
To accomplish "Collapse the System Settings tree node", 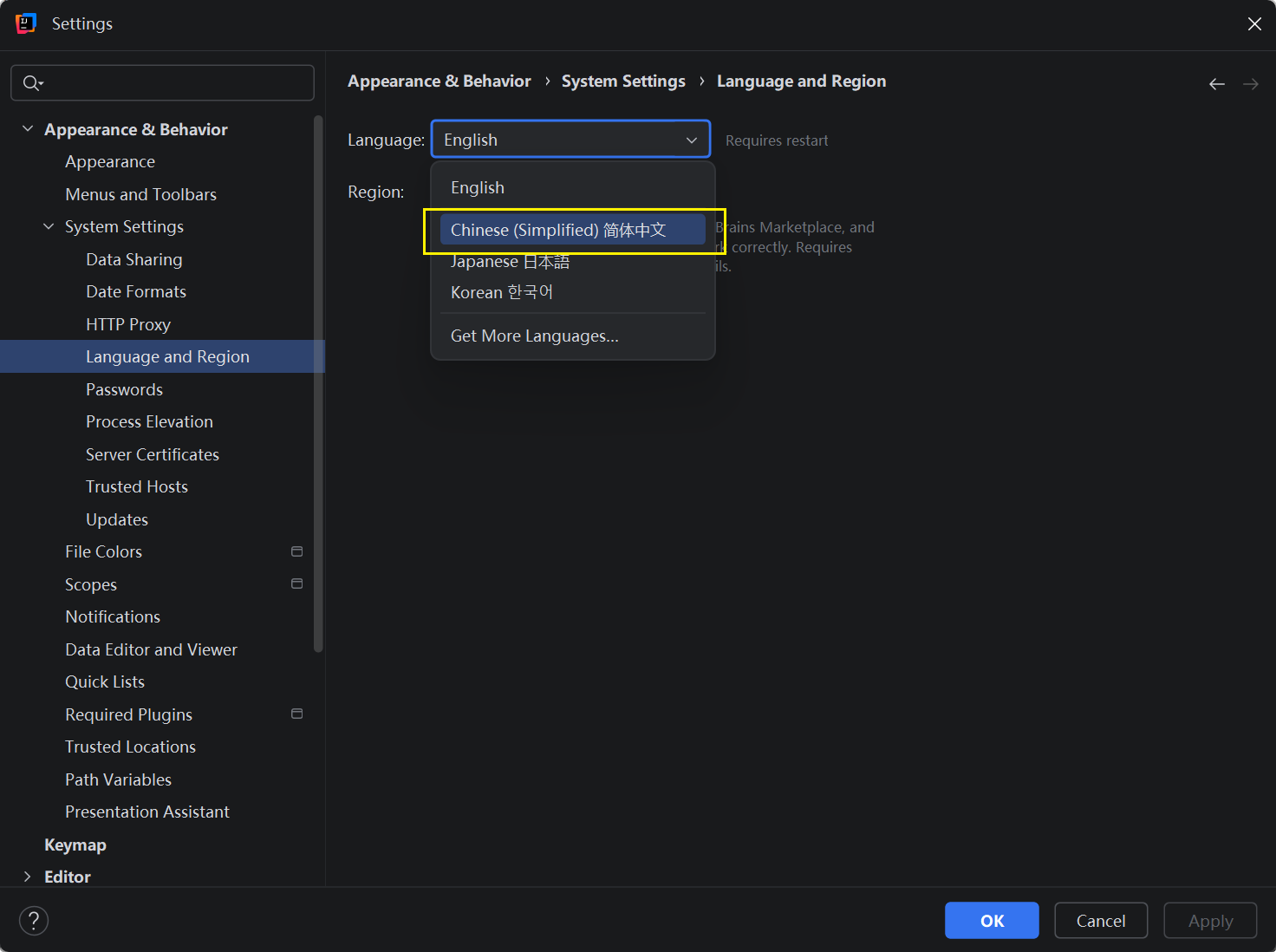I will click(x=49, y=226).
